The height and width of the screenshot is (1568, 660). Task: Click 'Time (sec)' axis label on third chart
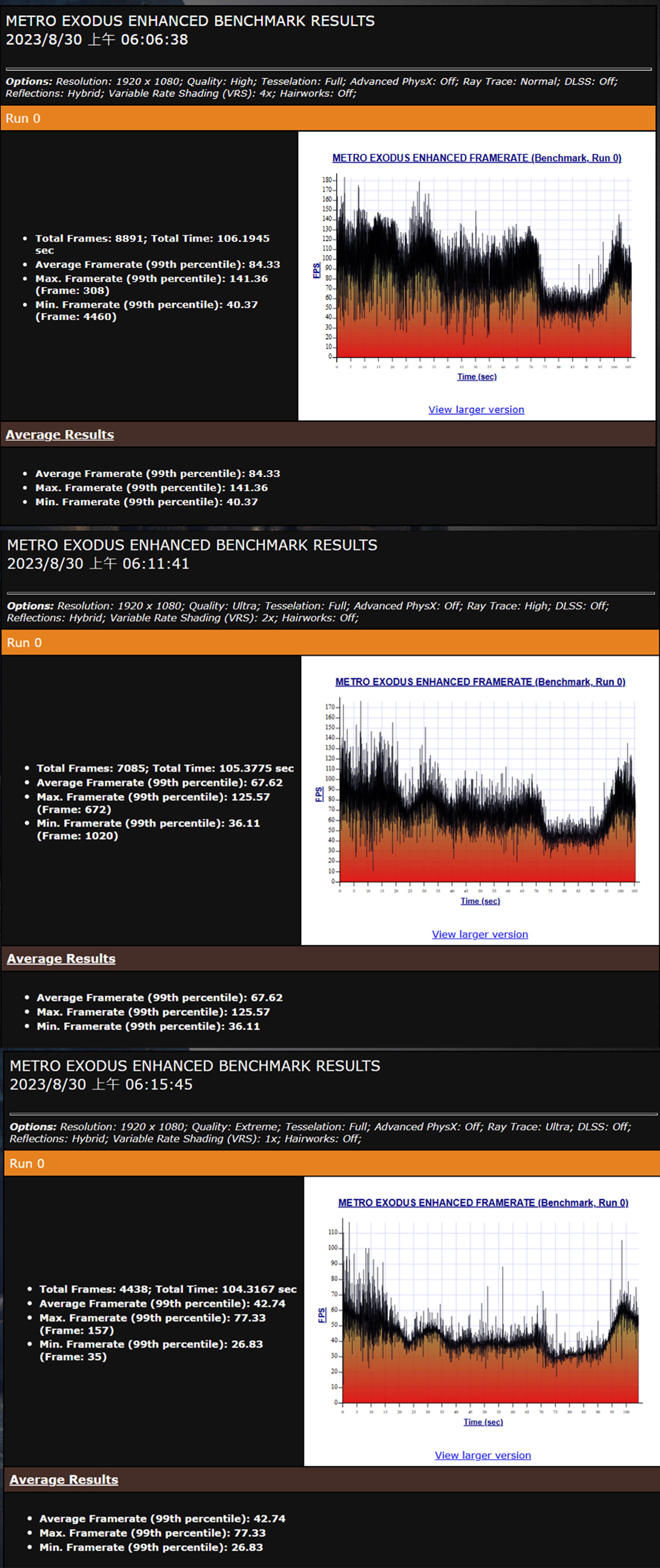click(483, 1422)
